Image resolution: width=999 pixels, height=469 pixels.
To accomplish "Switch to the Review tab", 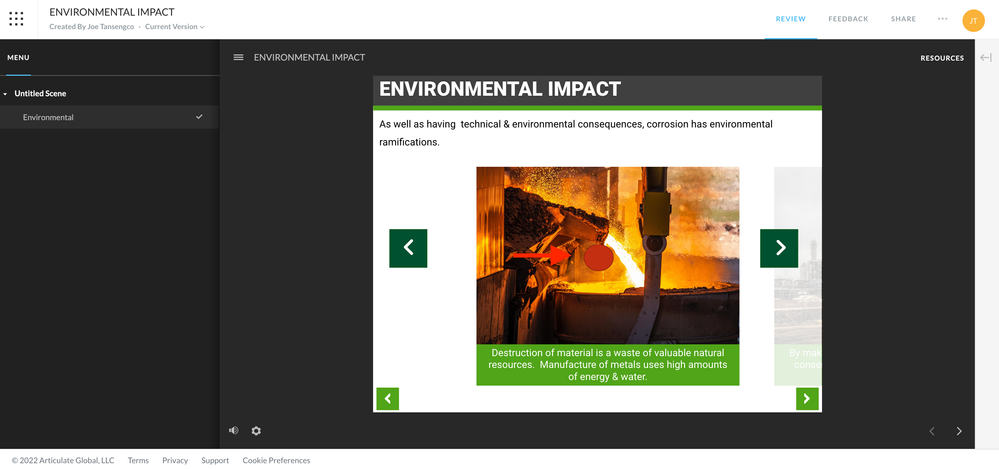I will 791,19.
